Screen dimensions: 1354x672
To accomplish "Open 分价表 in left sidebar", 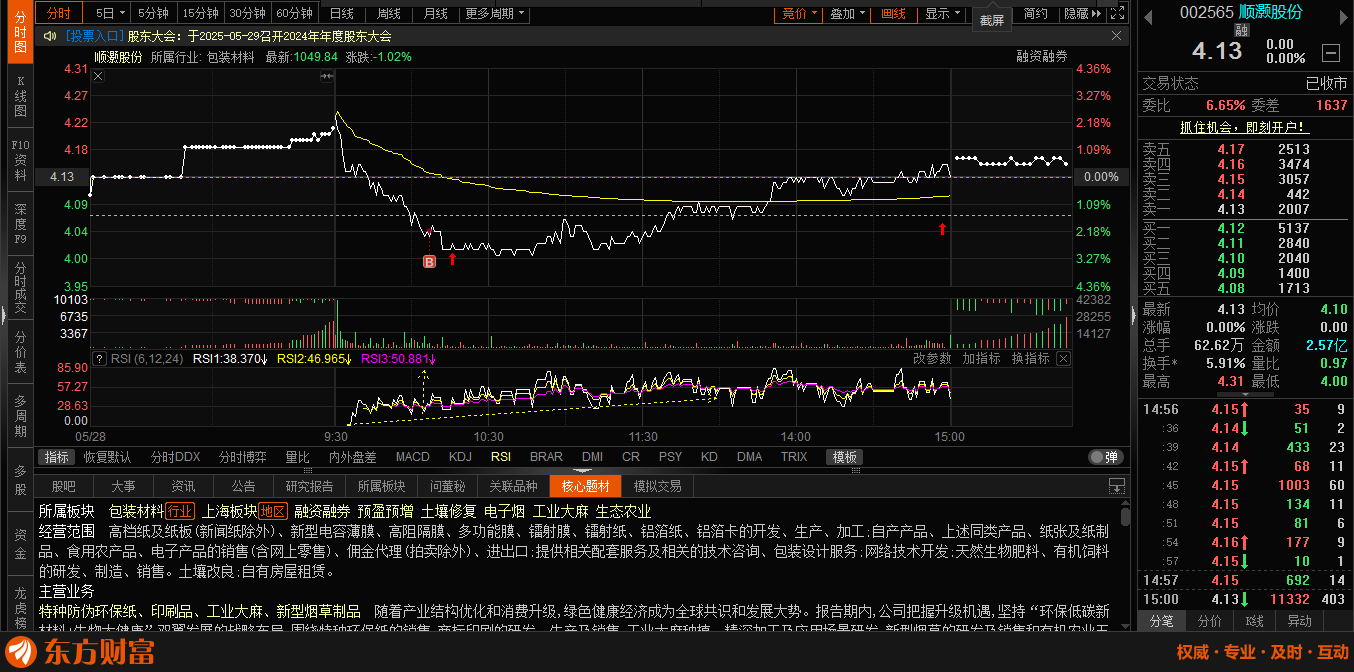I will [x=19, y=352].
